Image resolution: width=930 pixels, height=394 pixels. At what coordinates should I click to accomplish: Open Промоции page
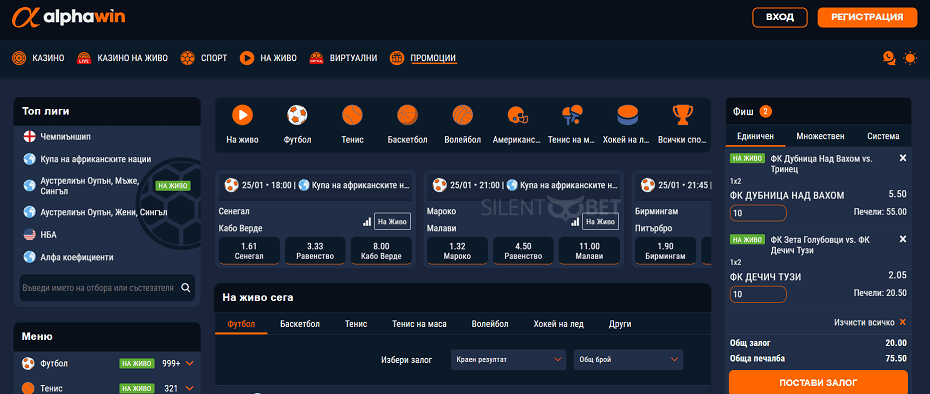coord(423,58)
